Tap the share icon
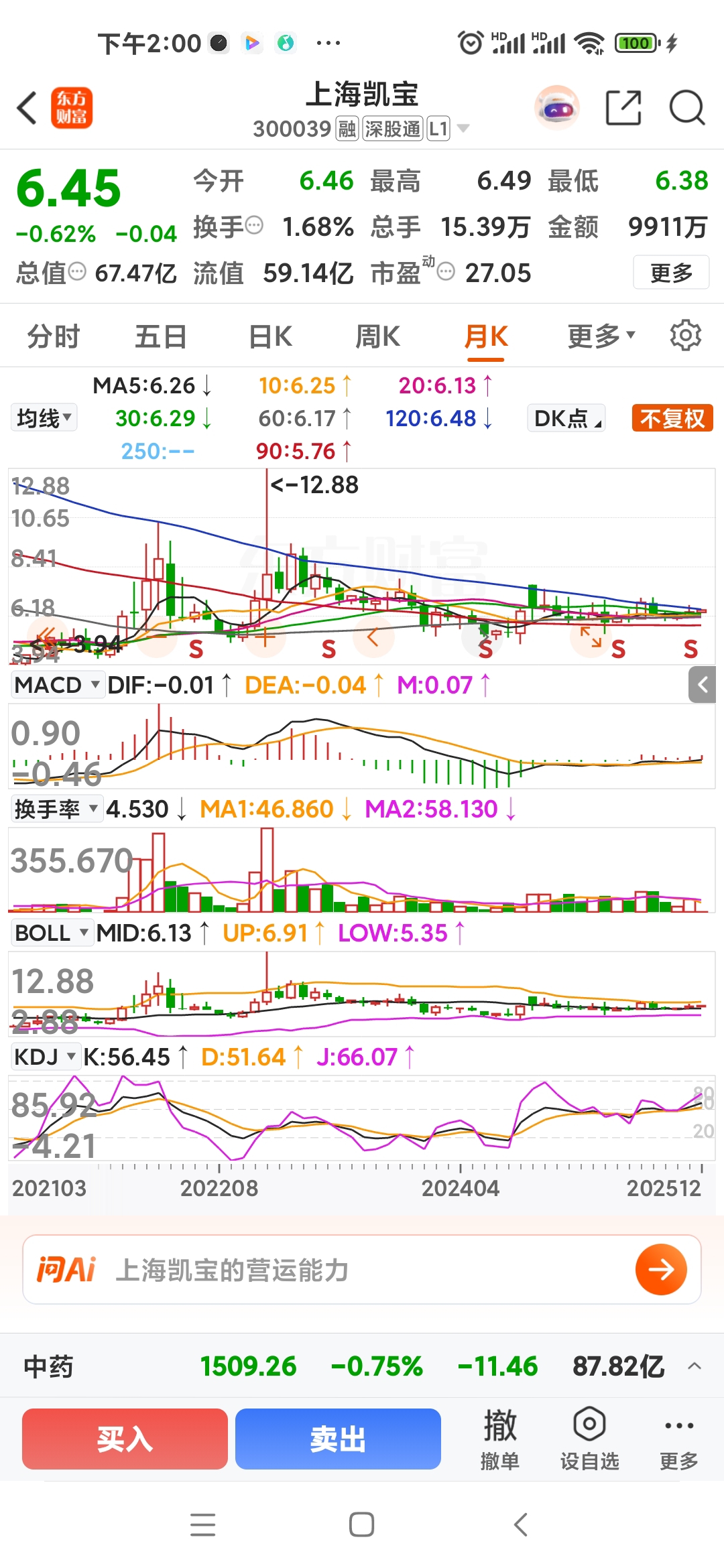The image size is (724, 1568). tap(623, 108)
